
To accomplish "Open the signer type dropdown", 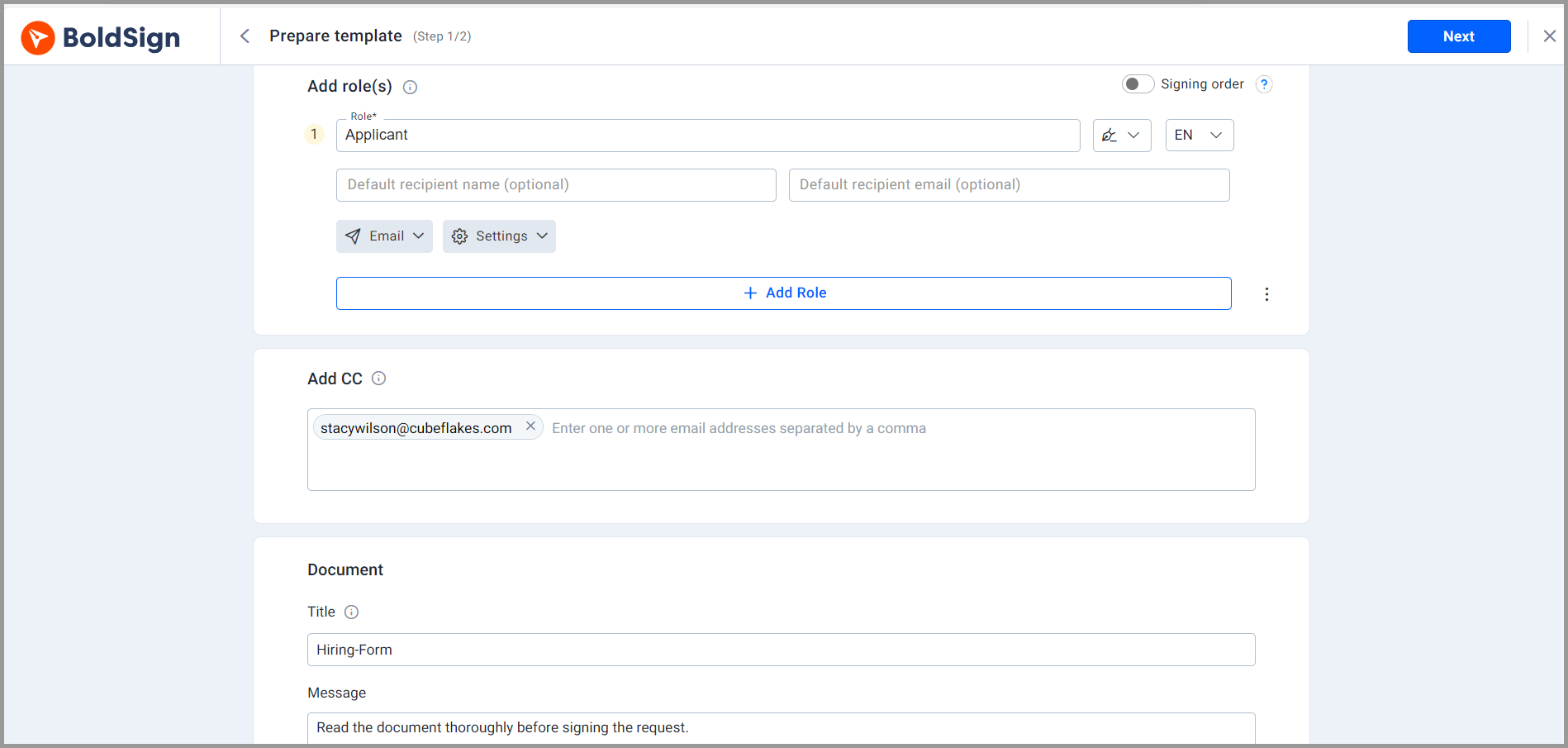I will click(x=1121, y=136).
